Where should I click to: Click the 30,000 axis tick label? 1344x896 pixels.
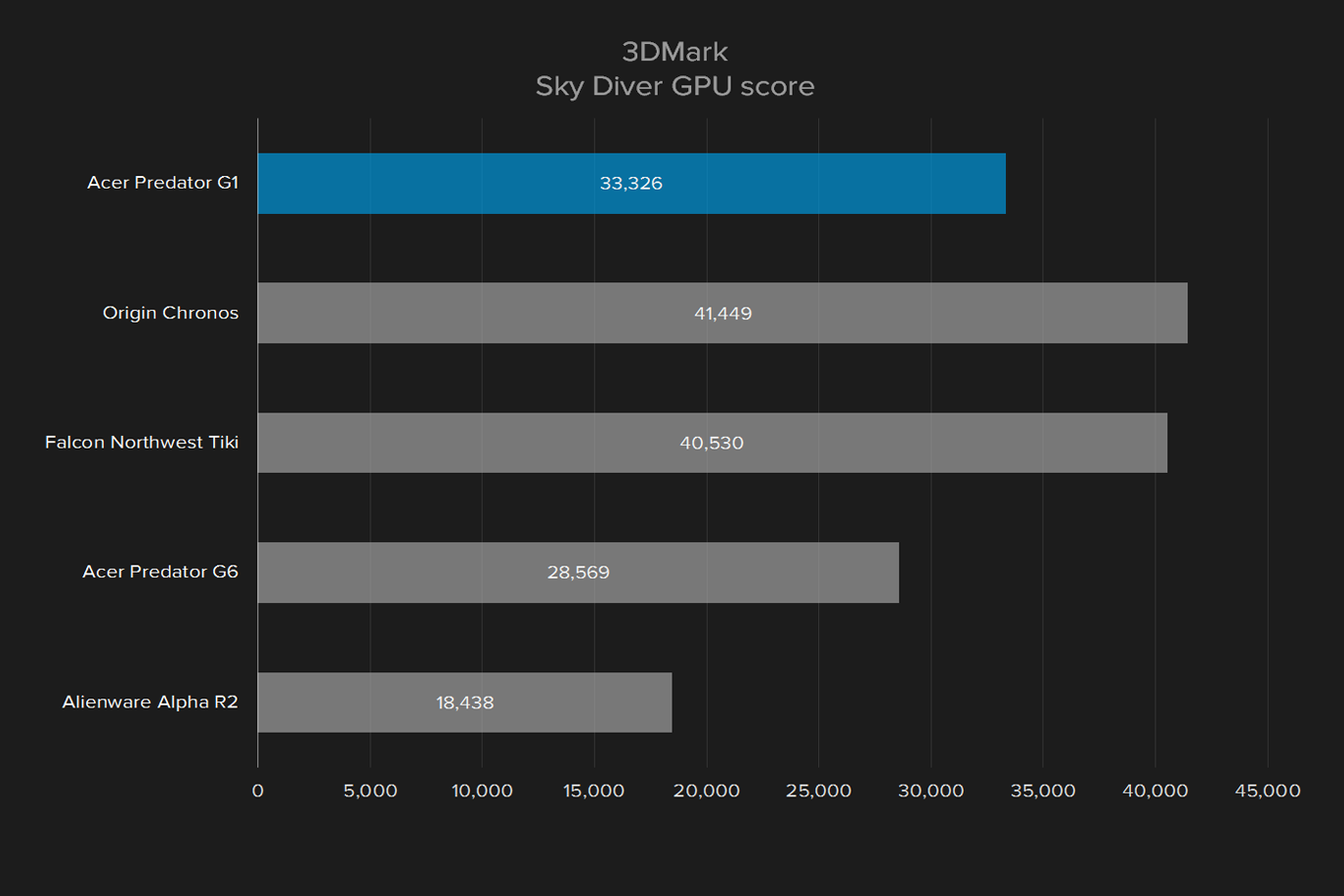pyautogui.click(x=931, y=790)
